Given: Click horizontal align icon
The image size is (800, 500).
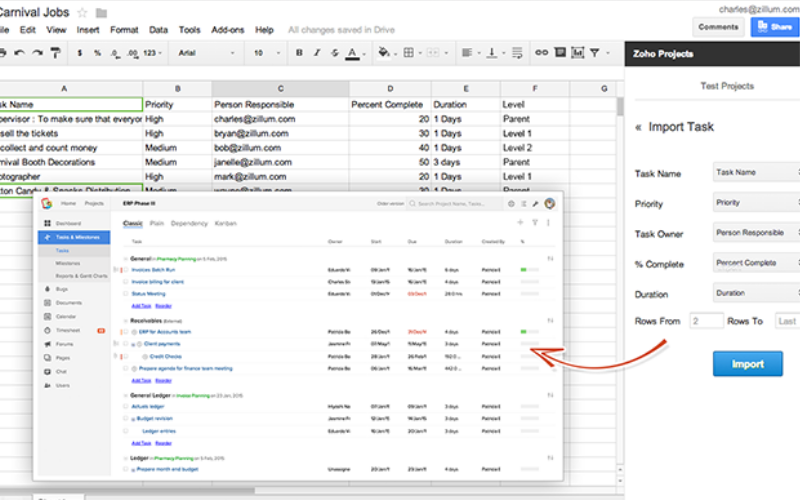Looking at the screenshot, I should click(466, 53).
